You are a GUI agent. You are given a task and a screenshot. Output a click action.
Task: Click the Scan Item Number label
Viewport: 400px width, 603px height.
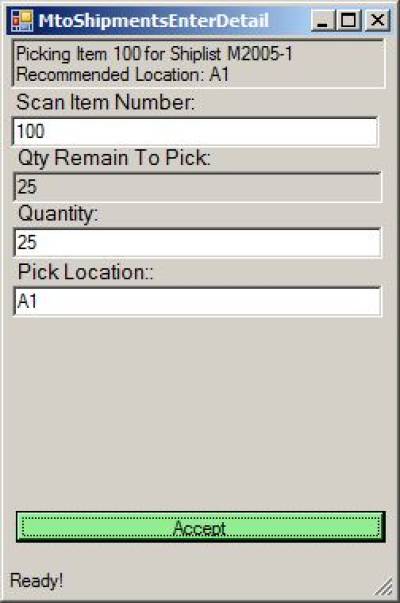(106, 103)
